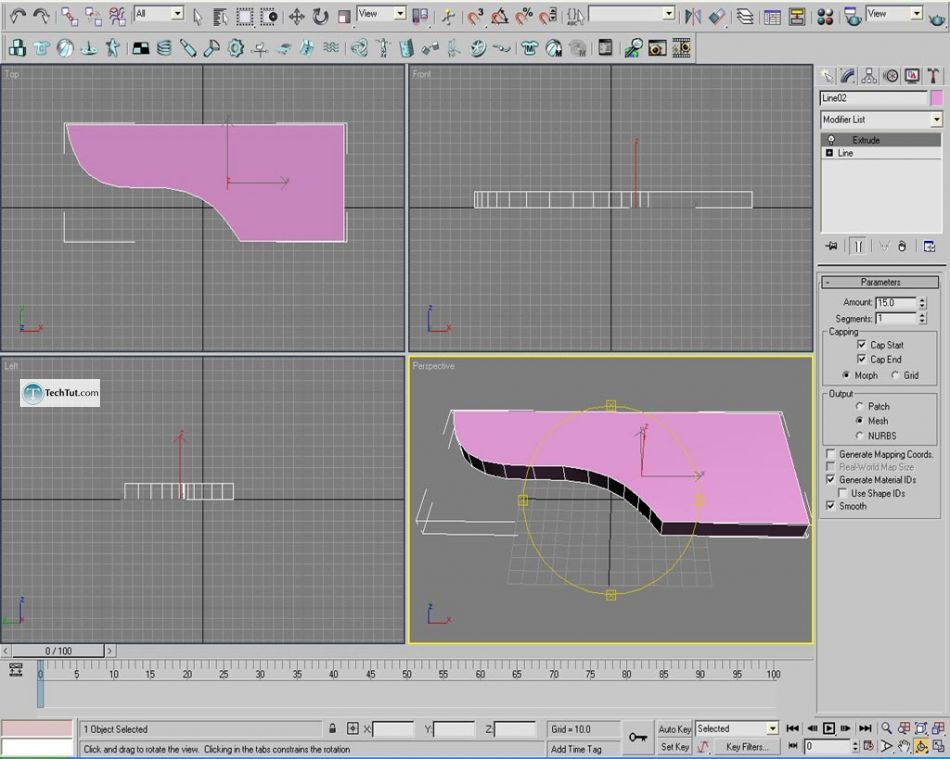Click Remove Modifier trash icon
The image size is (950, 759).
tap(902, 246)
